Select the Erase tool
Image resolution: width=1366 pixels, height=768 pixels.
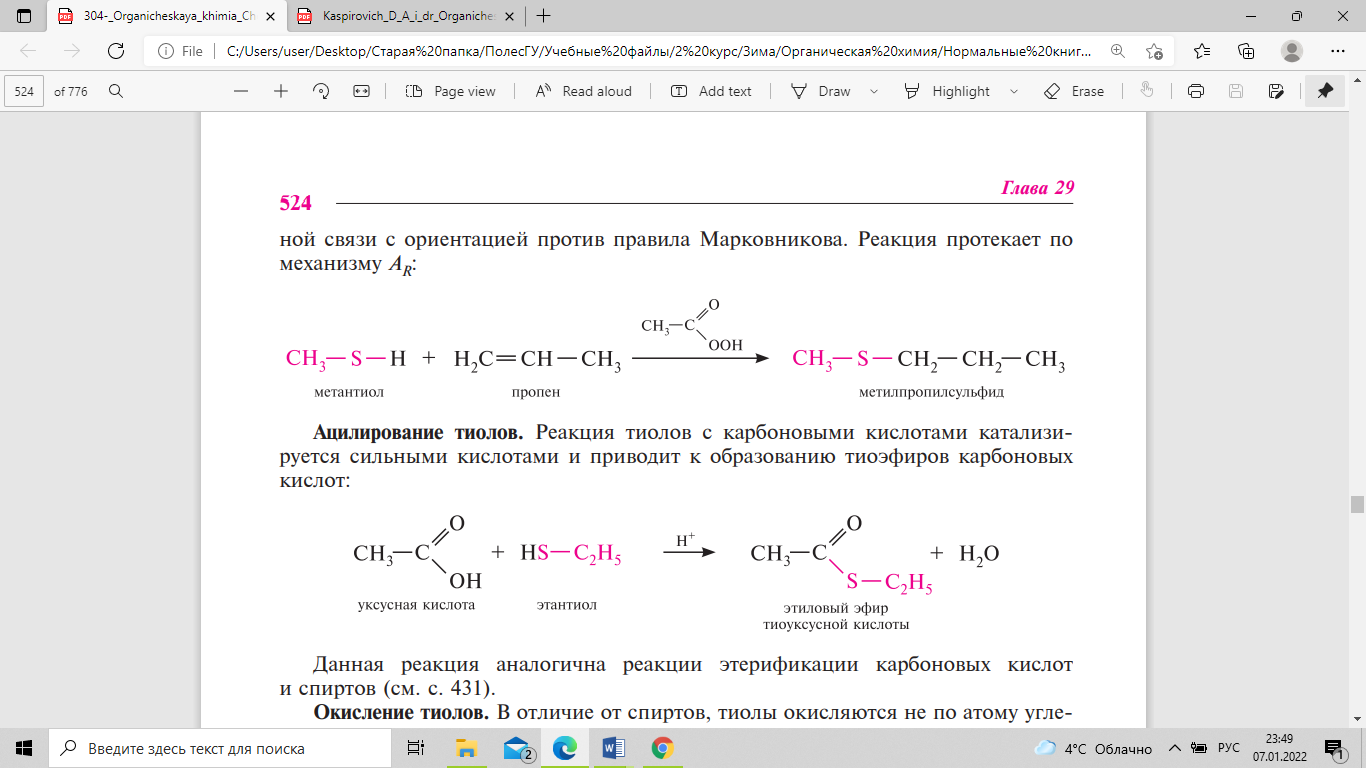tap(1074, 91)
